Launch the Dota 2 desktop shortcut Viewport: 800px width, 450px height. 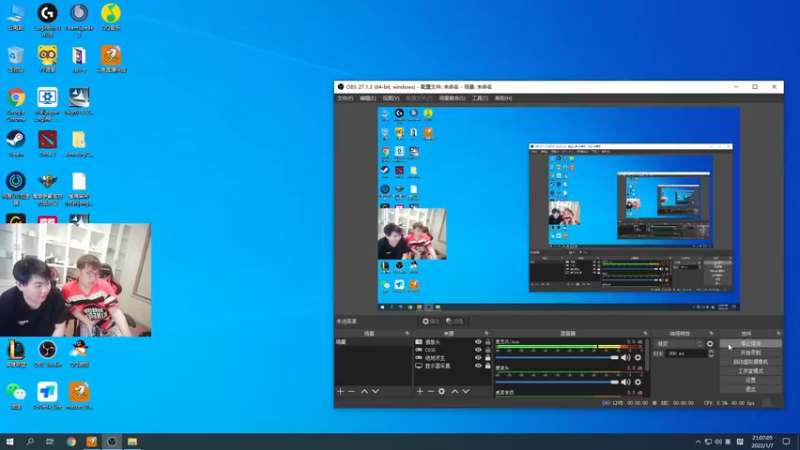pyautogui.click(x=47, y=143)
